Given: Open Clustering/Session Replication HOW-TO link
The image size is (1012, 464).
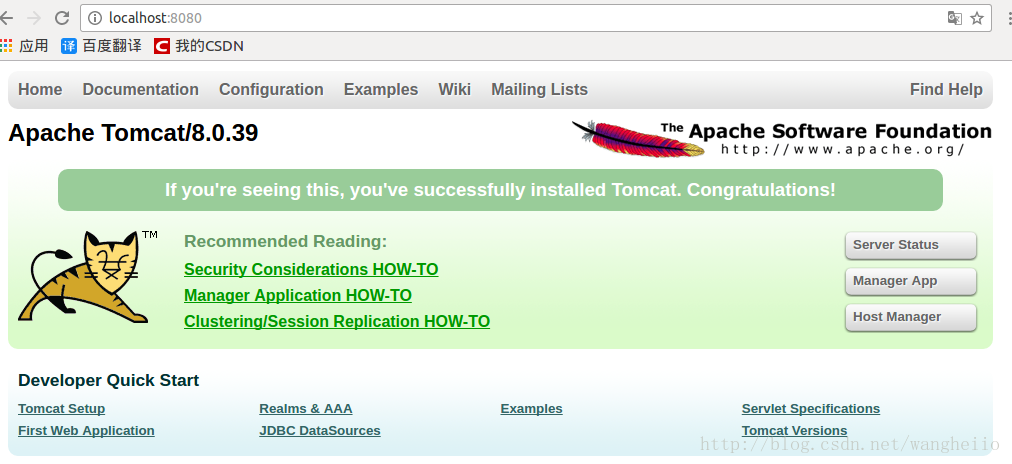Looking at the screenshot, I should pos(337,321).
